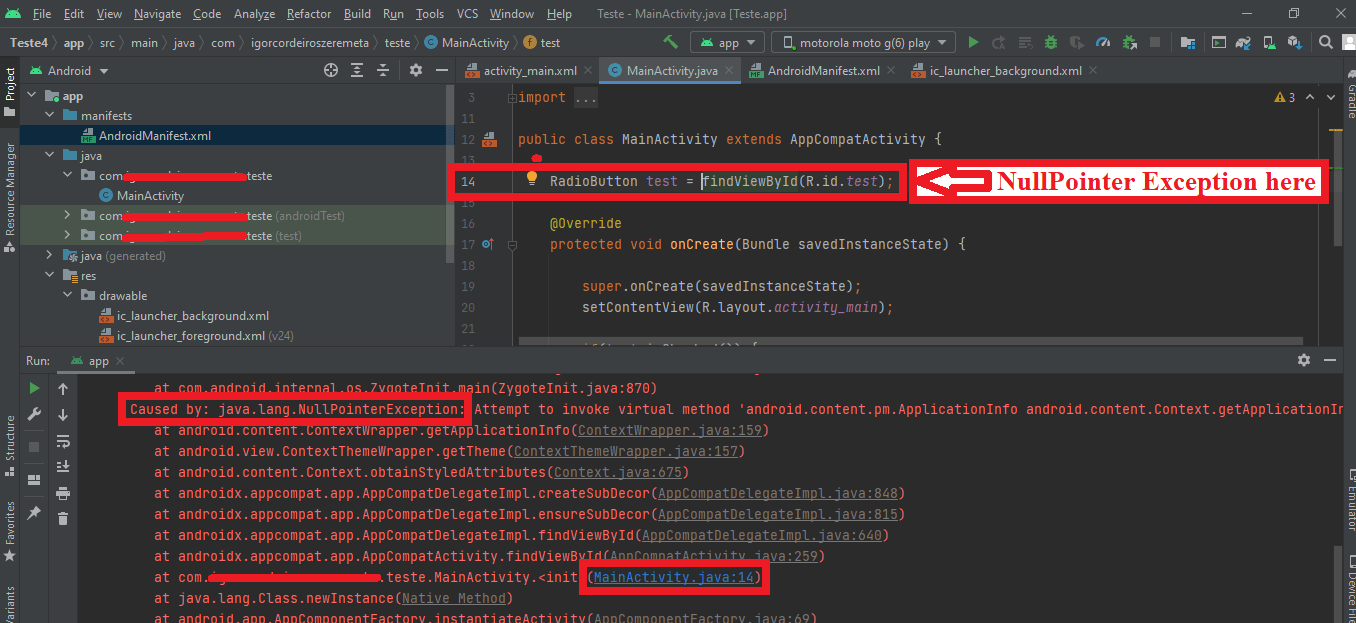Expand the teste (androidTest) package node
1356x623 pixels.
point(66,216)
